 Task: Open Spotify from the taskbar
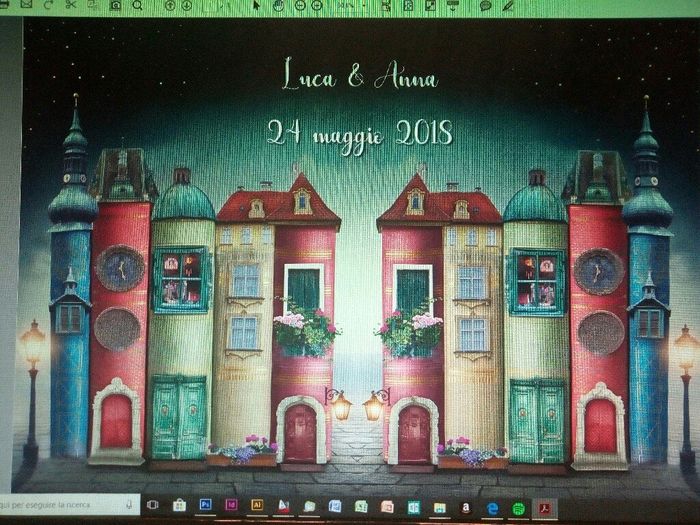[518, 507]
